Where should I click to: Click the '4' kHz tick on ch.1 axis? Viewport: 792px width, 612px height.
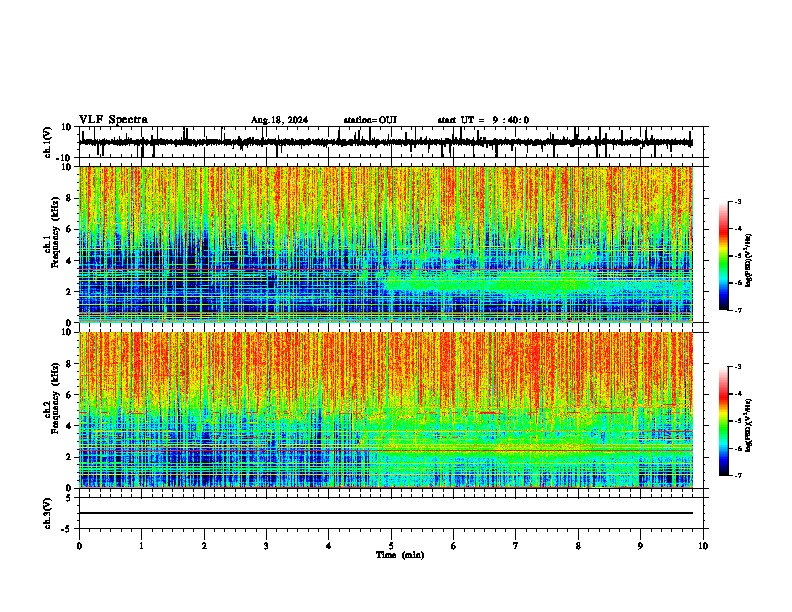pos(69,261)
